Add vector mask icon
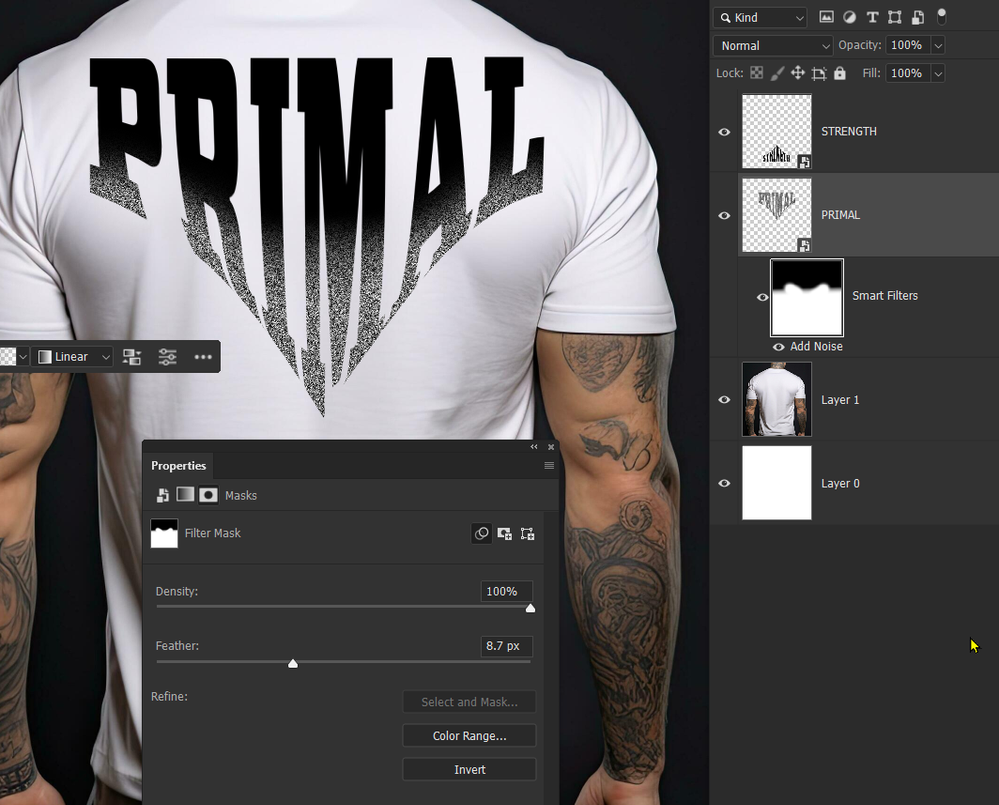 click(528, 534)
